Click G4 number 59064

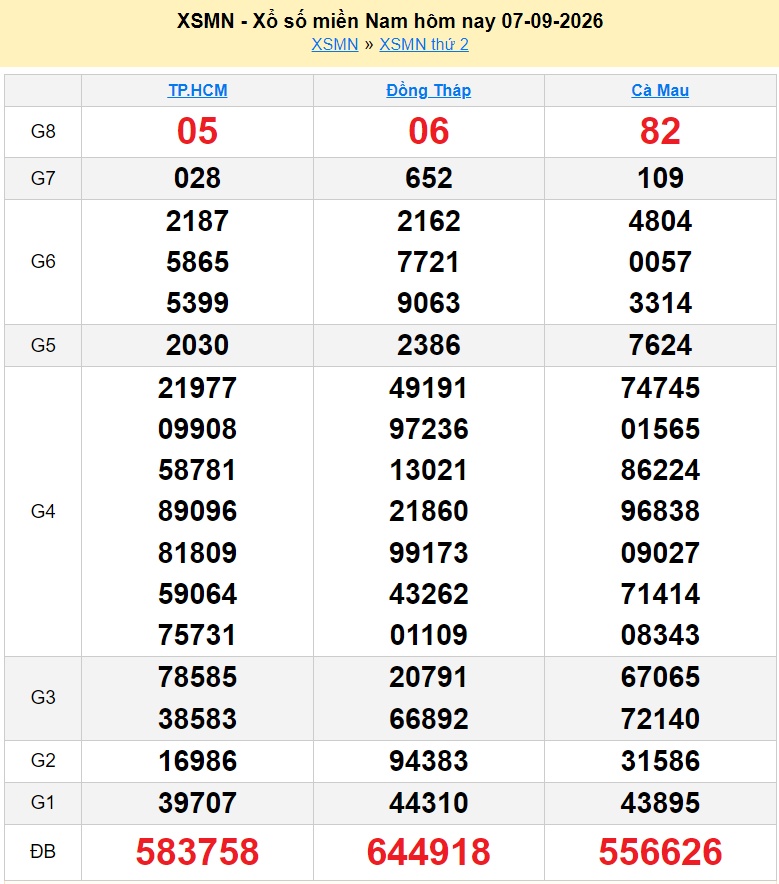click(197, 594)
